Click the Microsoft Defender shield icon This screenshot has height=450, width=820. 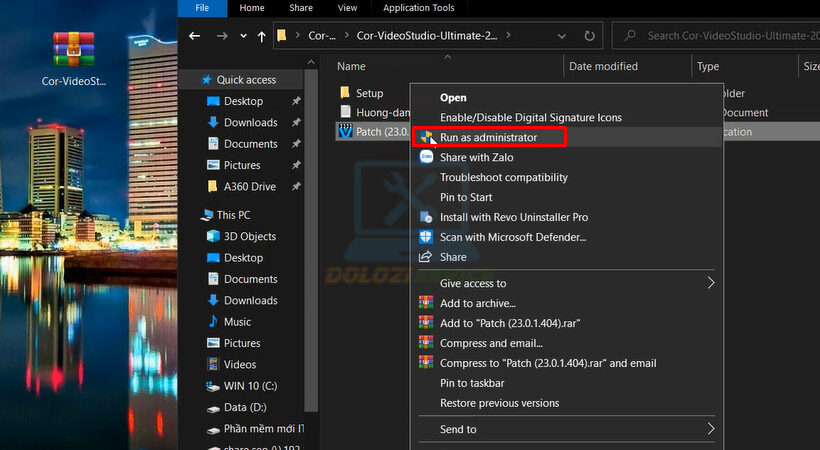pyautogui.click(x=426, y=237)
